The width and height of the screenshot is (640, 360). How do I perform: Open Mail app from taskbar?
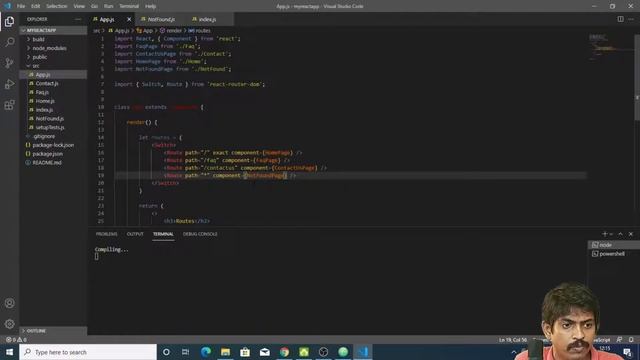pos(264,352)
